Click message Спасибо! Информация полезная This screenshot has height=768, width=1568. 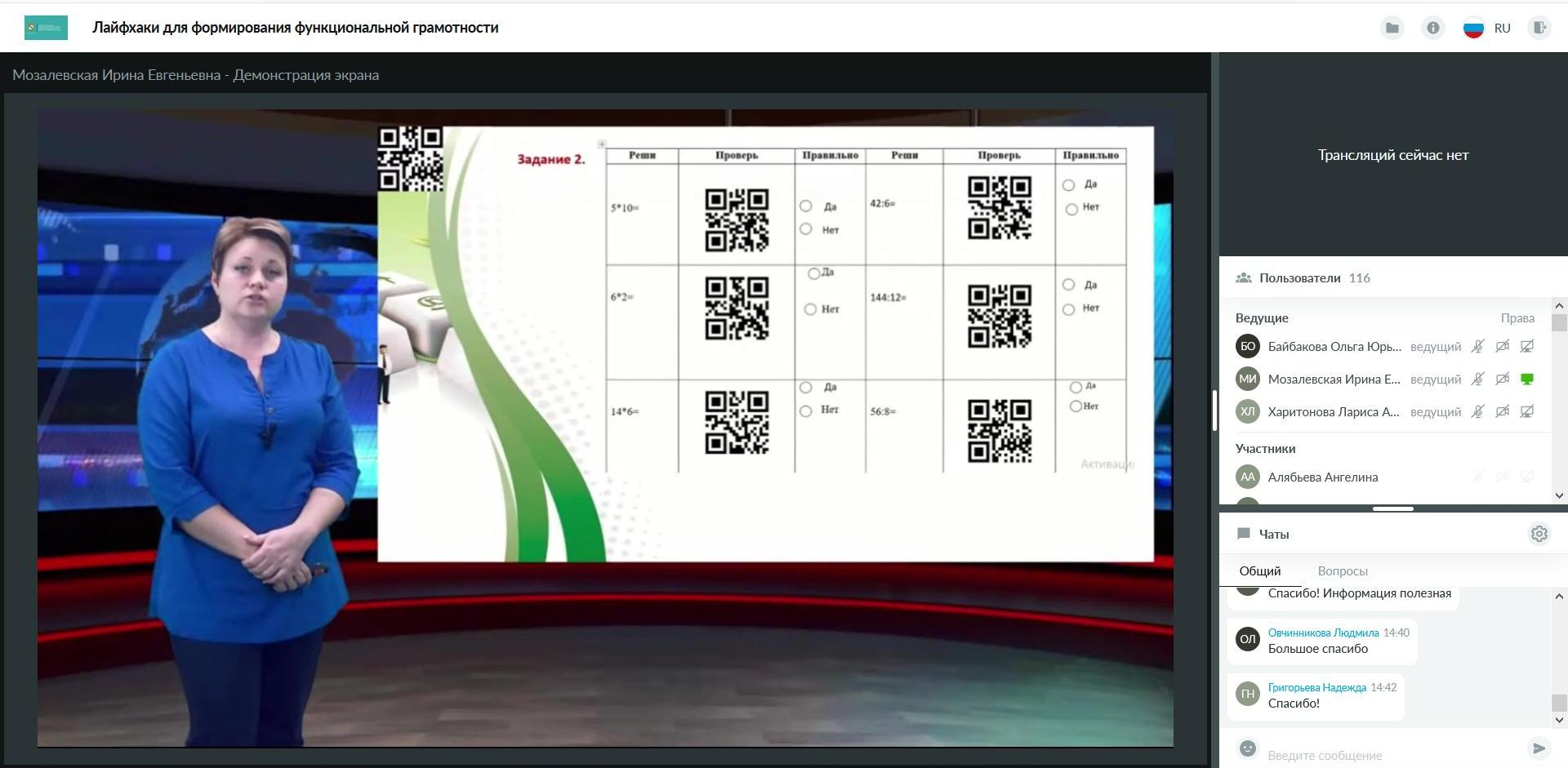1360,593
